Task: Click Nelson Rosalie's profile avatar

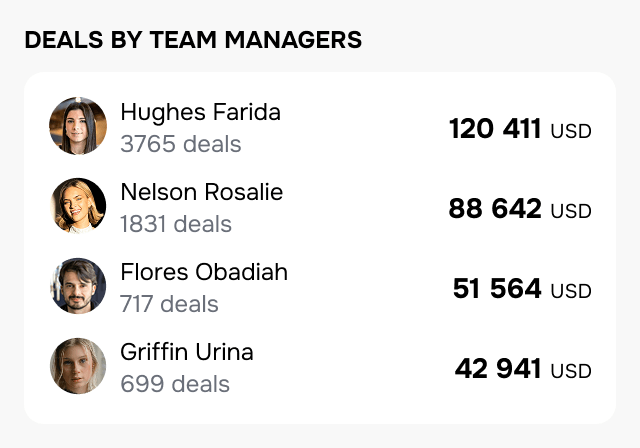Action: pyautogui.click(x=78, y=206)
